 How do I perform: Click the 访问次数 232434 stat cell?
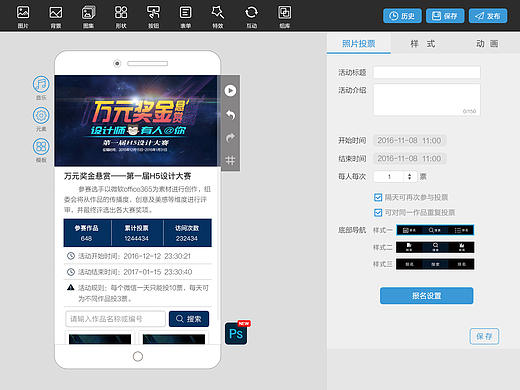187,233
